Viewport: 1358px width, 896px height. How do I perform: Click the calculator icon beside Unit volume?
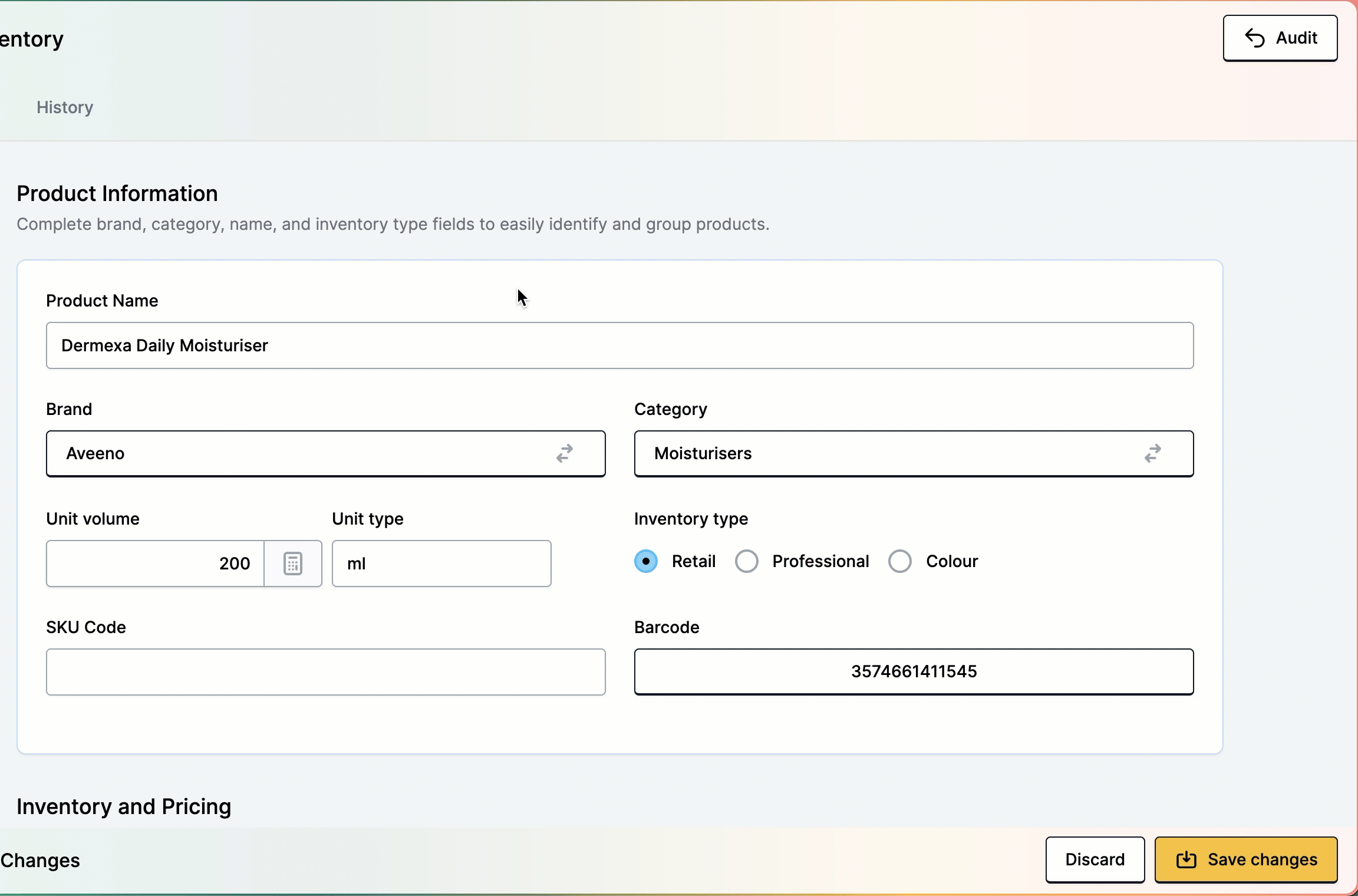point(293,564)
